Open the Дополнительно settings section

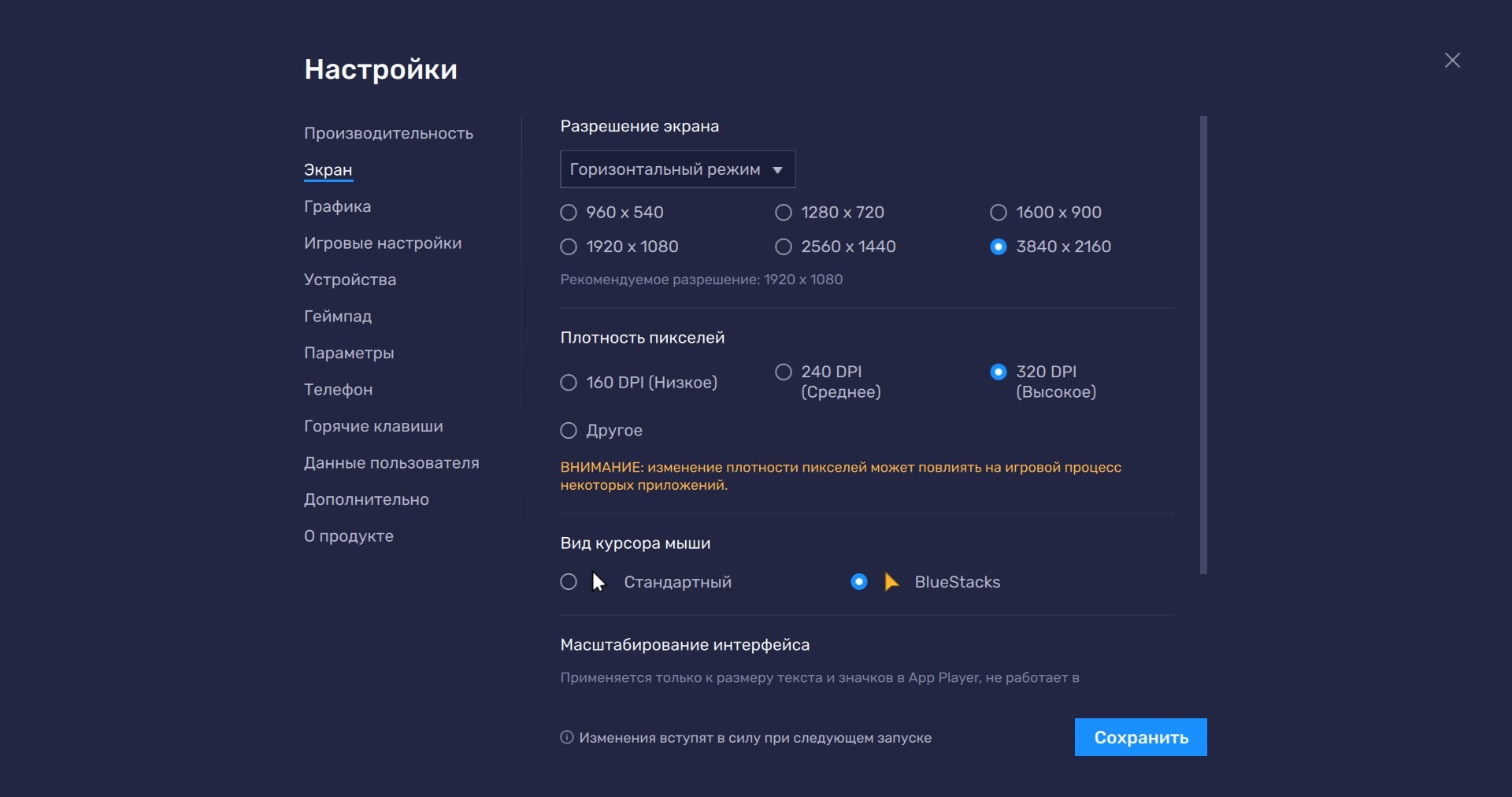coord(366,499)
